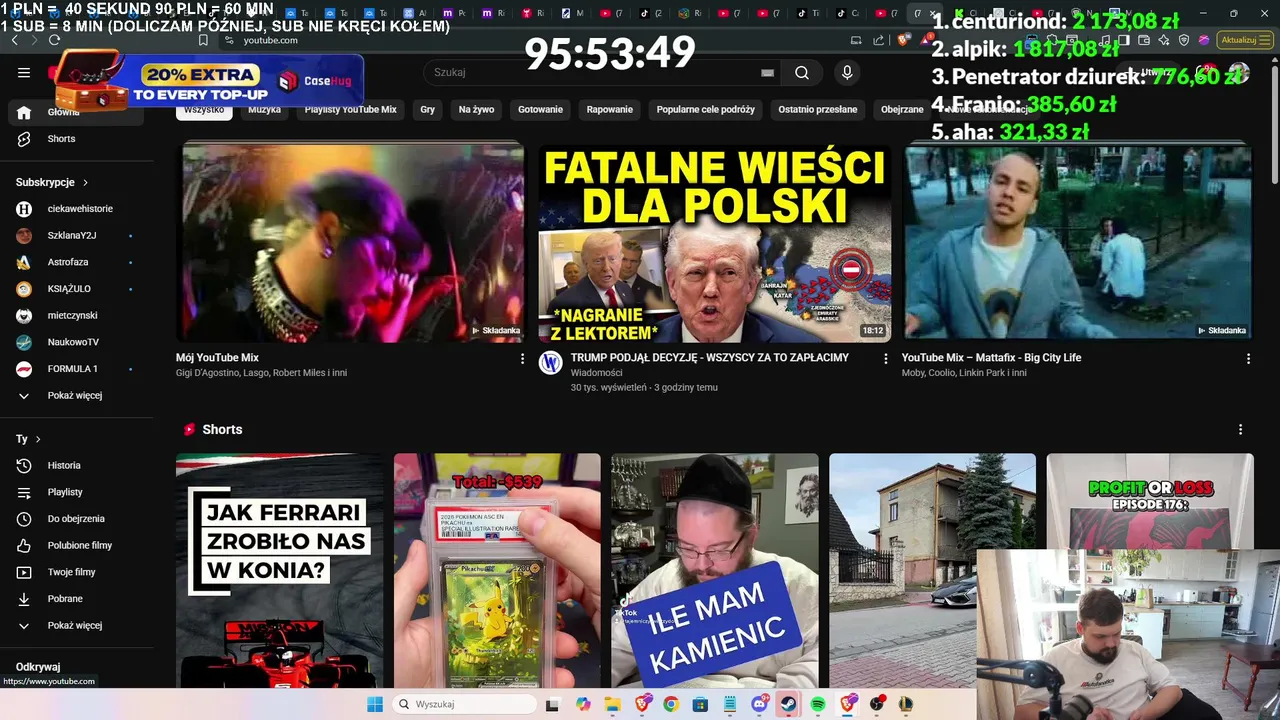Open the Pikachu card short thumbnail

pyautogui.click(x=497, y=571)
